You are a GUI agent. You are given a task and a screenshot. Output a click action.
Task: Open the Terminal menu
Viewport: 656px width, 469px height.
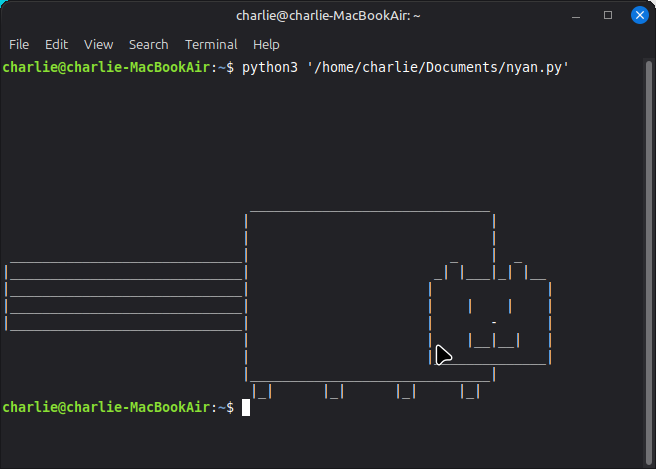pos(211,44)
